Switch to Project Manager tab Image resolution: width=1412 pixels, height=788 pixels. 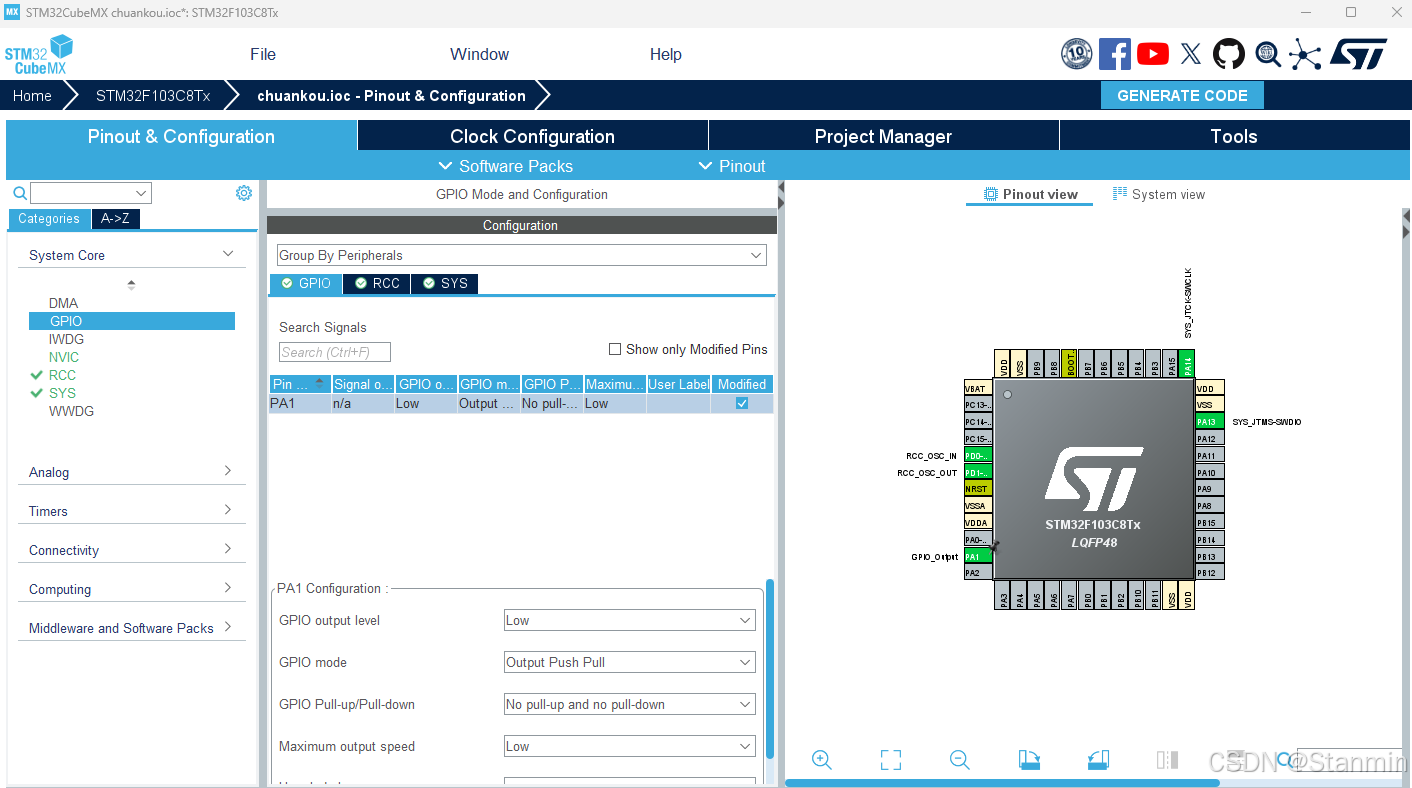pyautogui.click(x=884, y=136)
